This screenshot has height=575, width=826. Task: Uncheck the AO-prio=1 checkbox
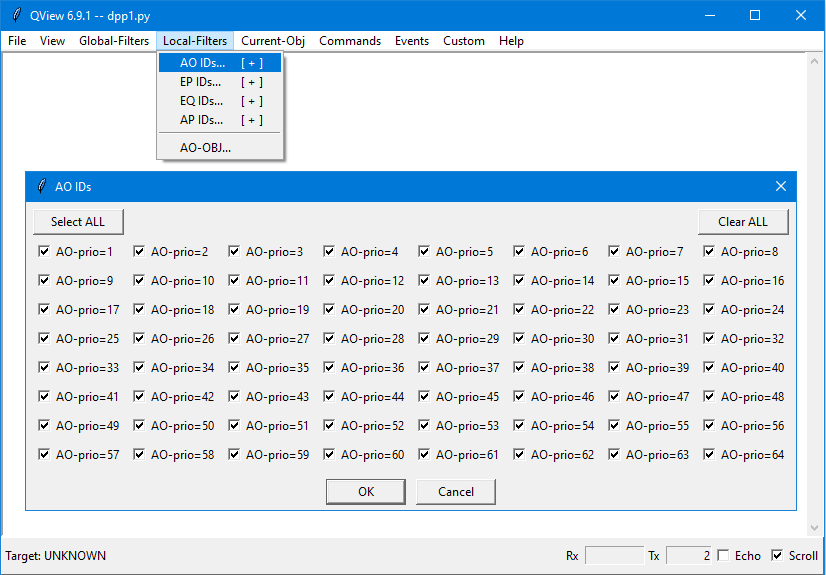[44, 252]
